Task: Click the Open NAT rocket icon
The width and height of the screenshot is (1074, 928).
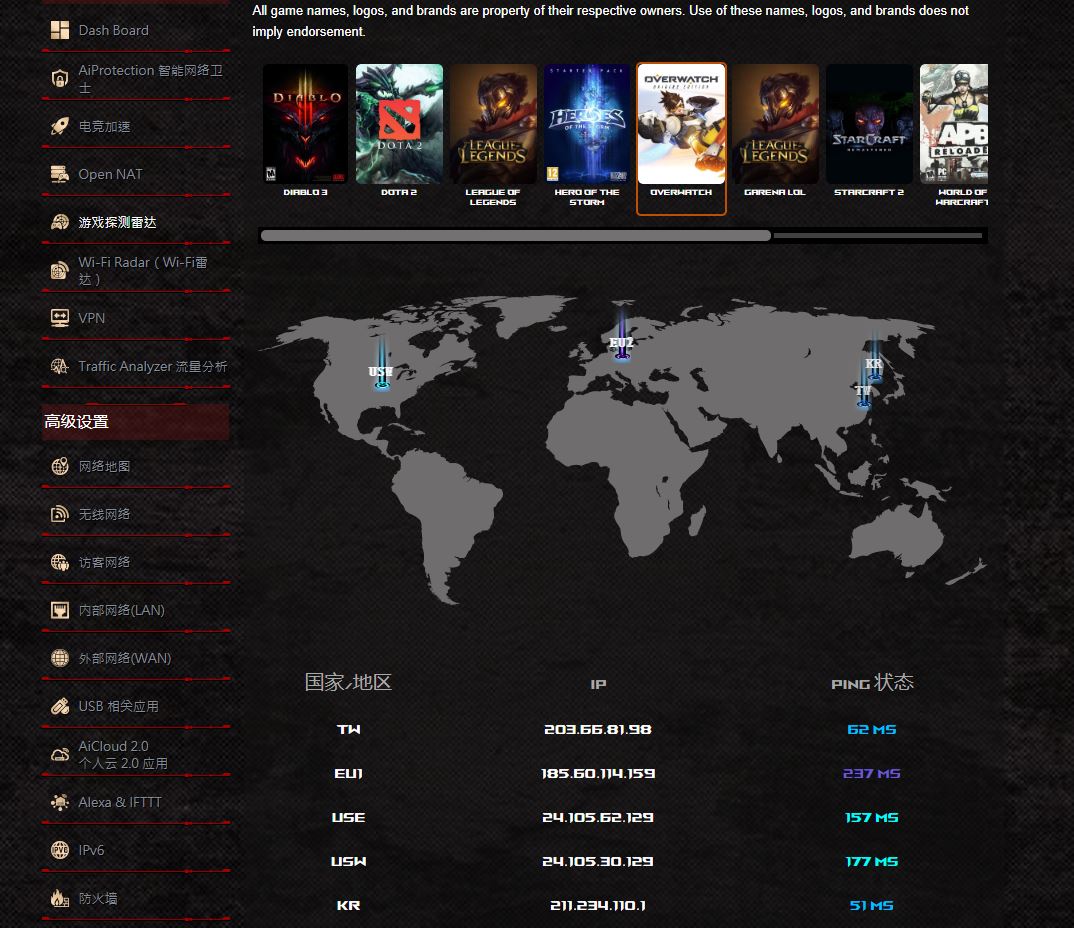Action: [x=60, y=174]
